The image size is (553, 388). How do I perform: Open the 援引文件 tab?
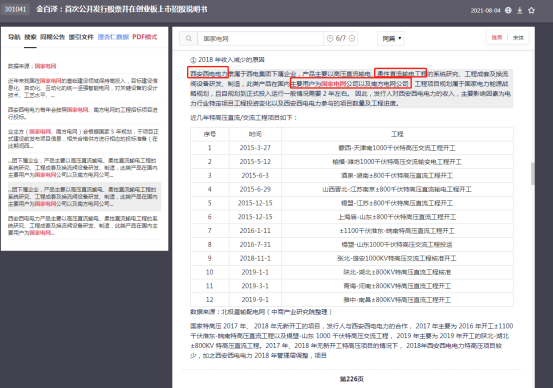tap(81, 37)
